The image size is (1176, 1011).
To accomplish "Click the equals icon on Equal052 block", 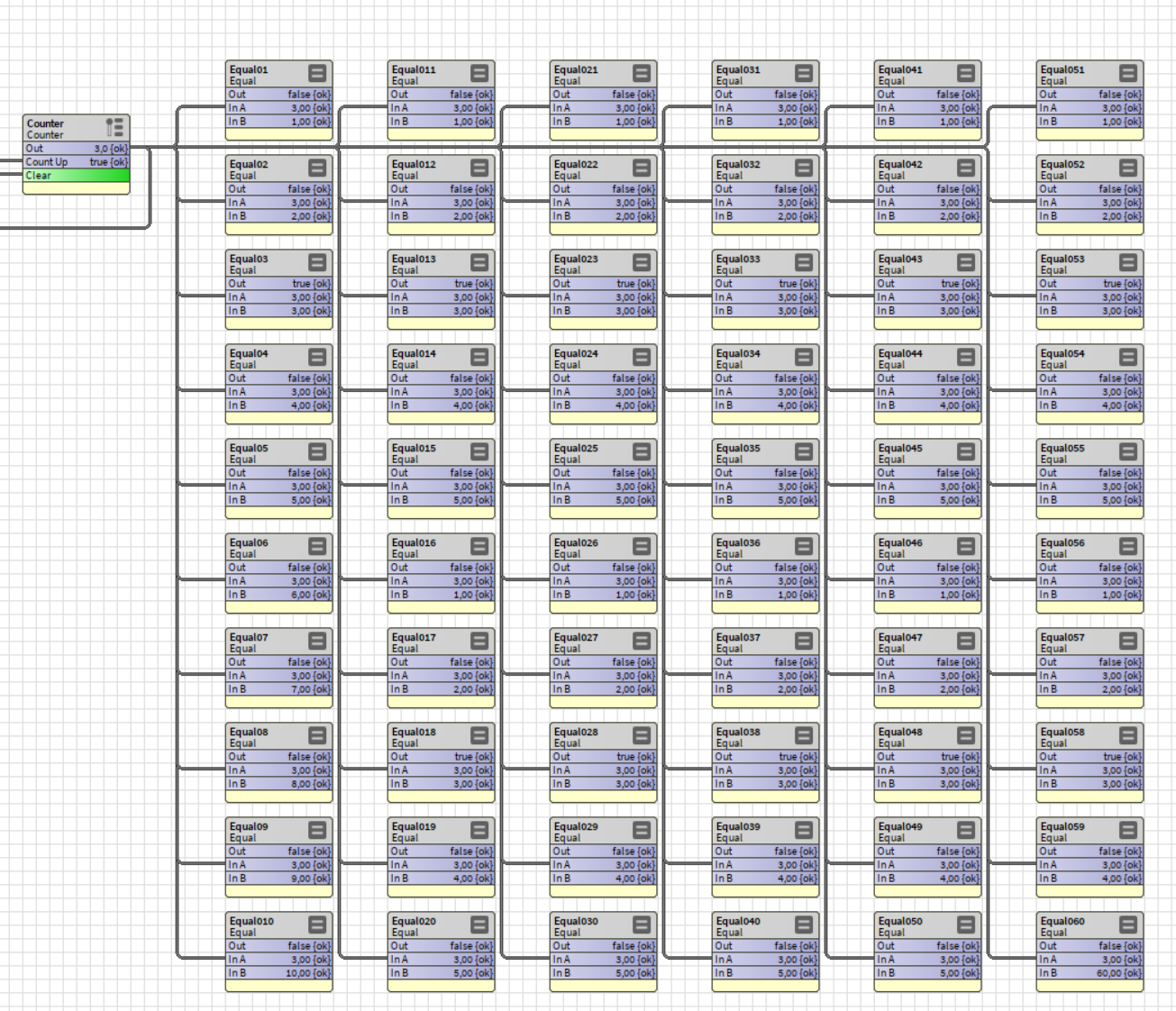I will (x=1128, y=168).
